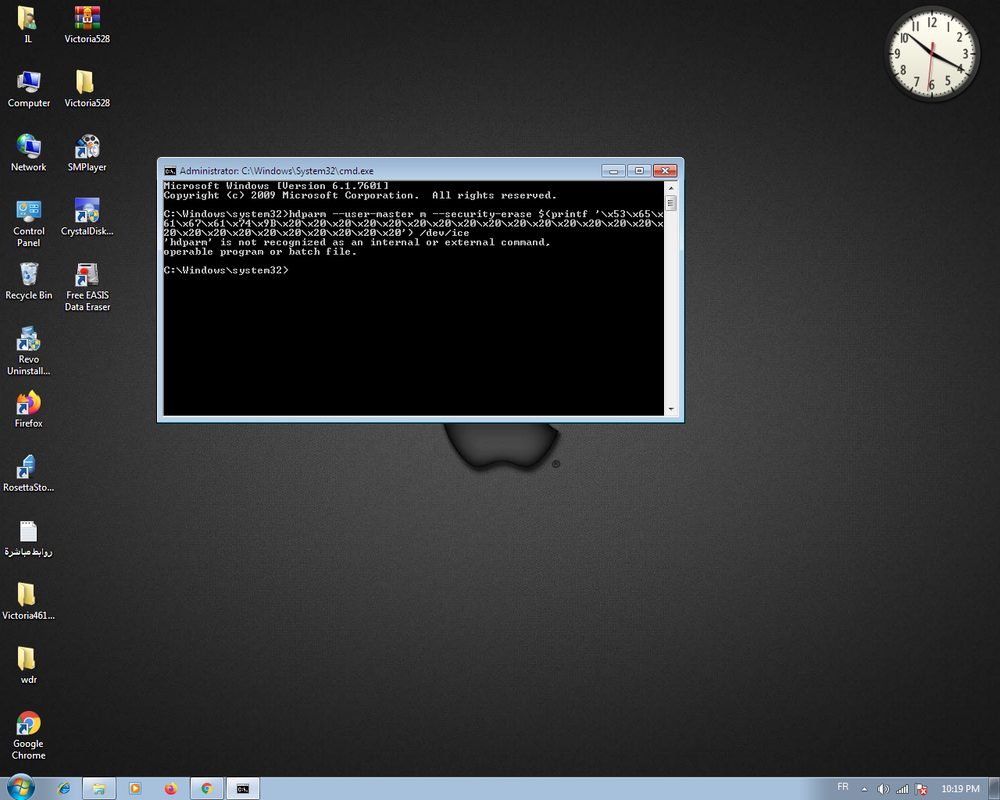Open the Control Panel desktop icon
Viewport: 1000px width, 800px height.
point(29,223)
